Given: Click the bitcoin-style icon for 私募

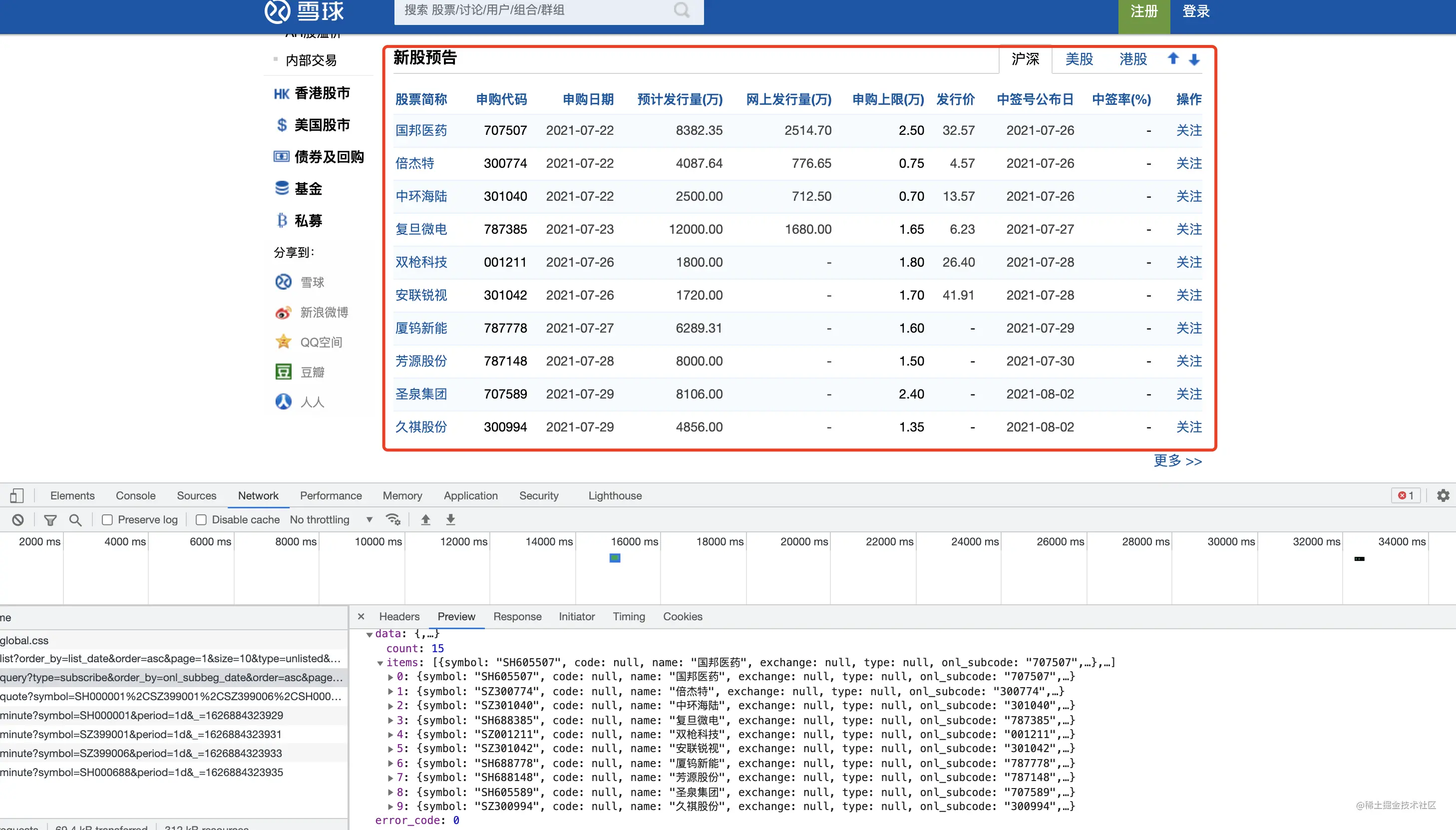Looking at the screenshot, I should [x=282, y=220].
